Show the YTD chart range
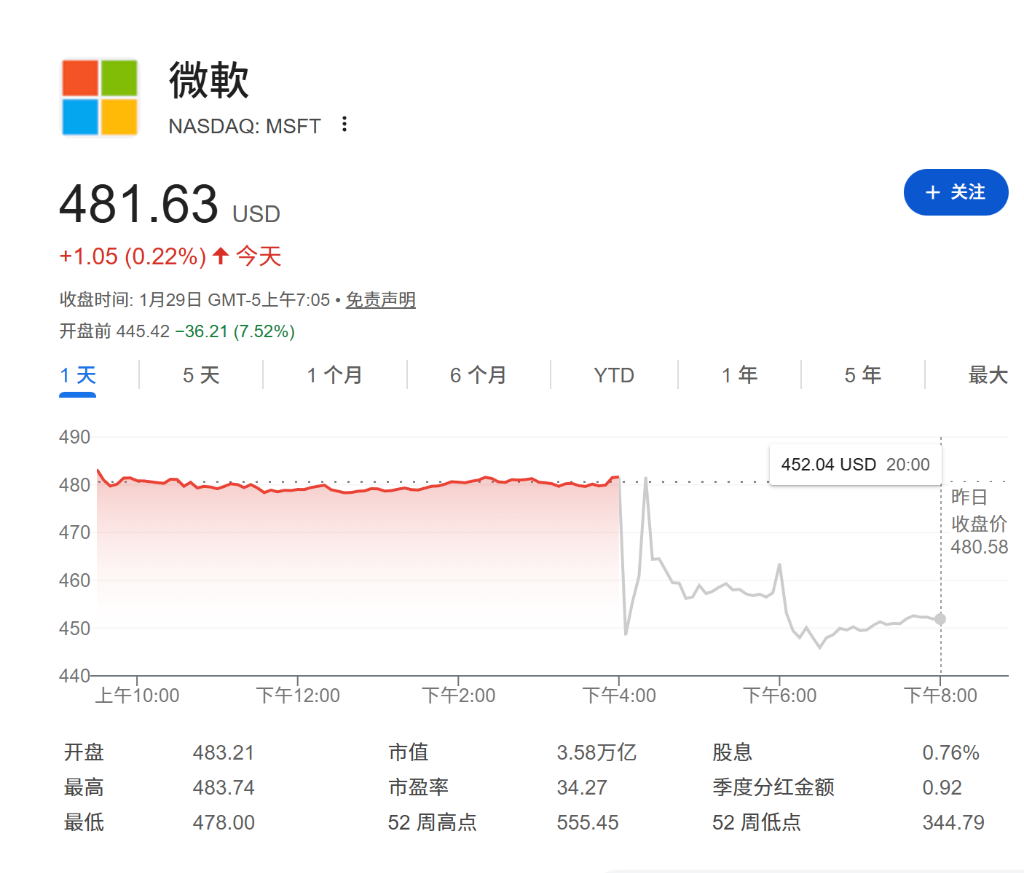This screenshot has width=1024, height=873. (614, 376)
